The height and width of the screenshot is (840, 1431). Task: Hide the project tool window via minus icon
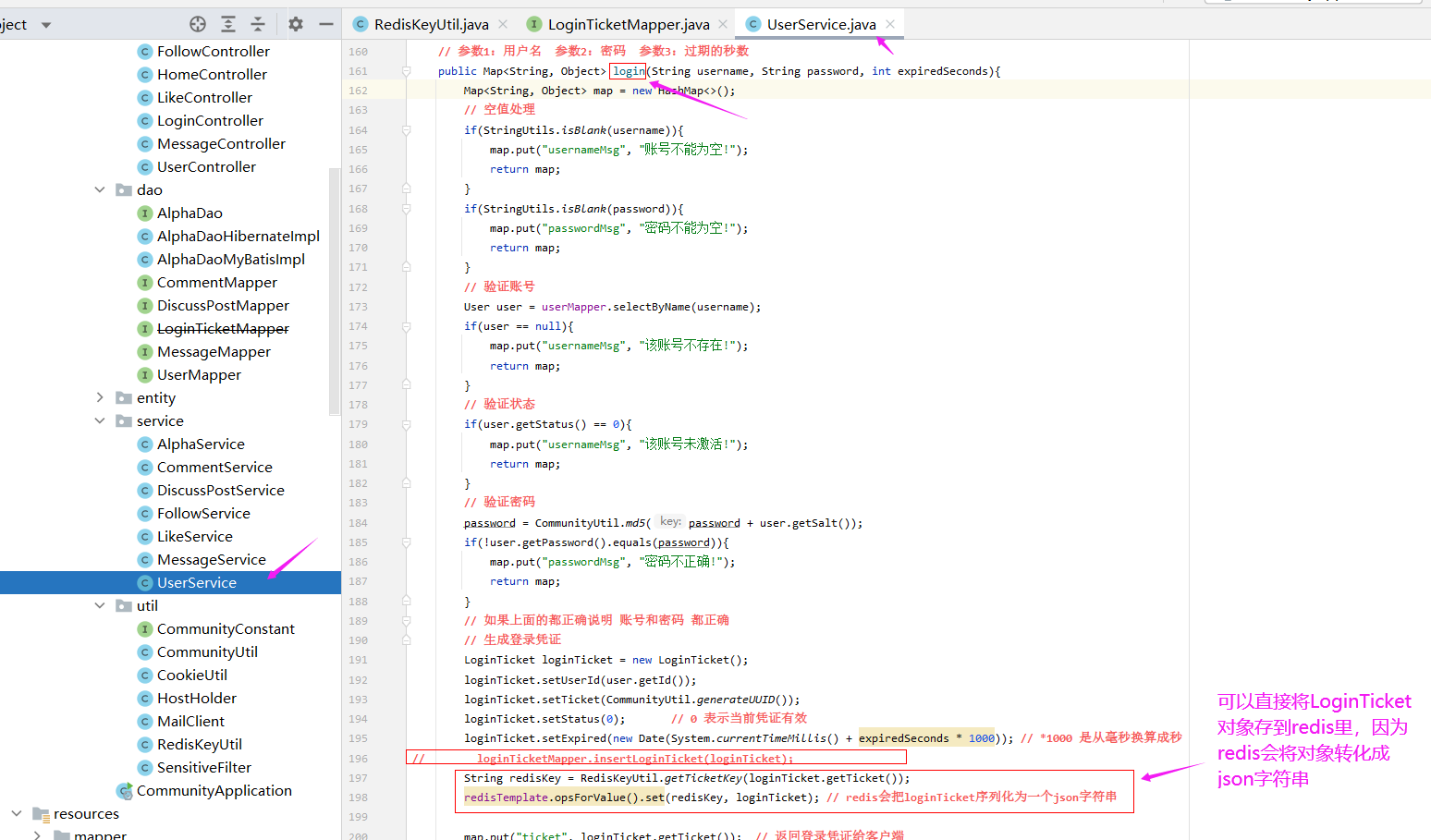pyautogui.click(x=325, y=24)
